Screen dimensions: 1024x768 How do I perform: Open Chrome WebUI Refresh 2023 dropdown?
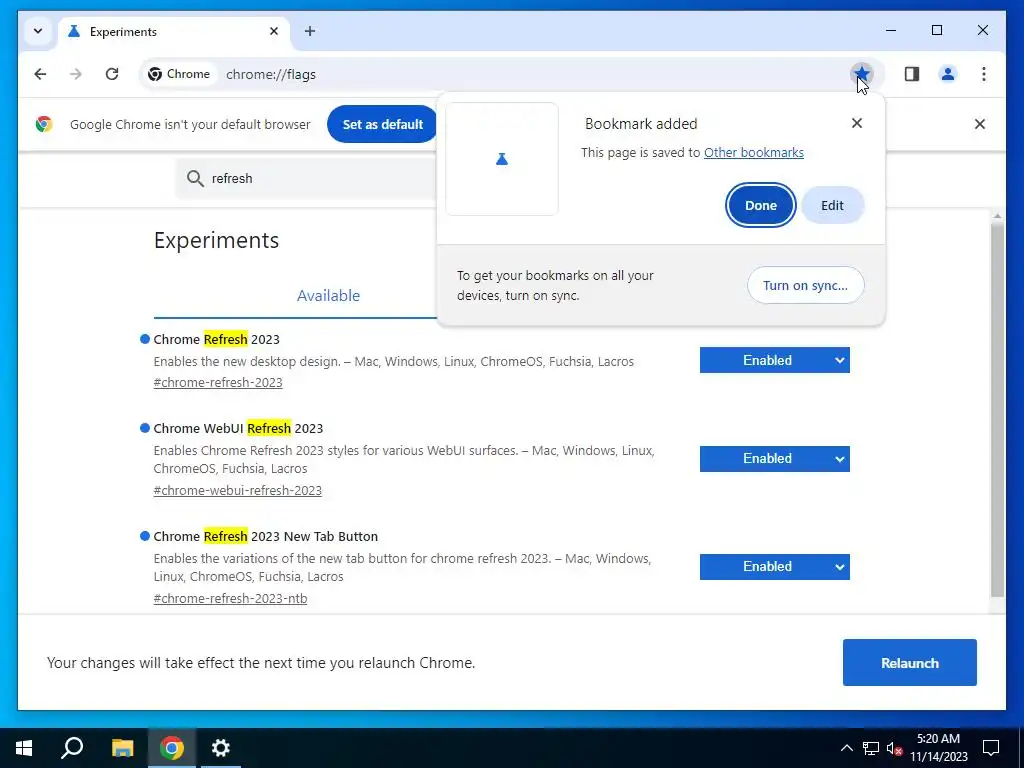(775, 458)
